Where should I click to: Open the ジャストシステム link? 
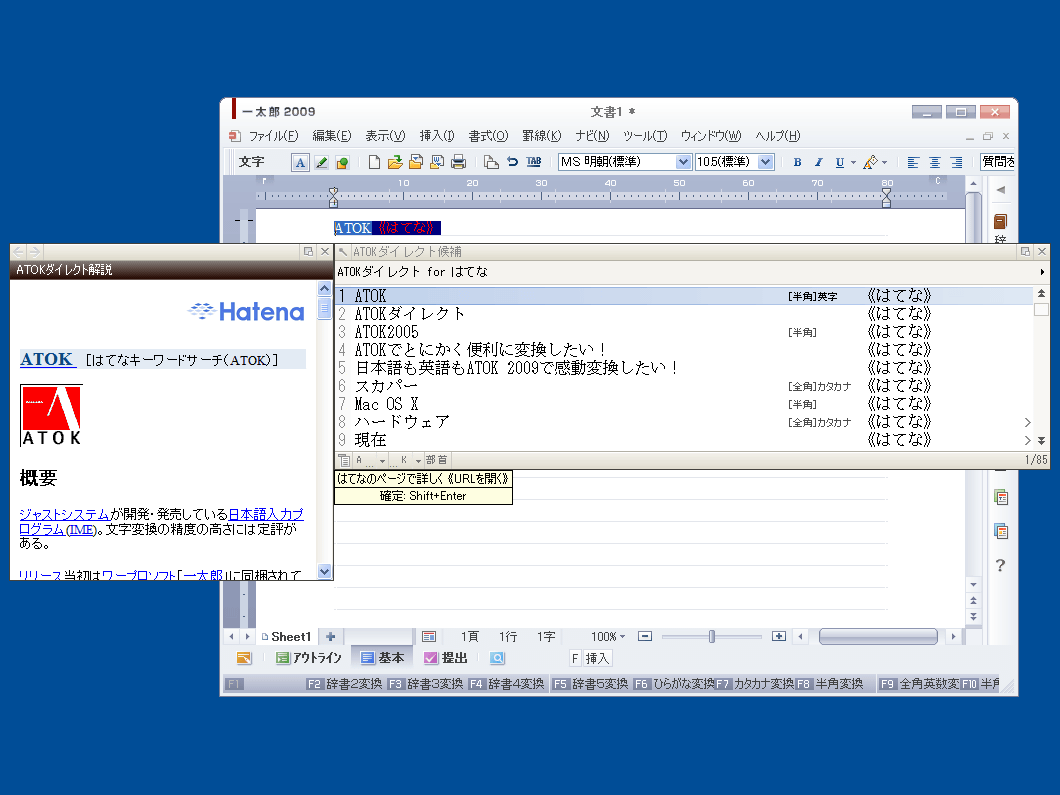(64, 514)
